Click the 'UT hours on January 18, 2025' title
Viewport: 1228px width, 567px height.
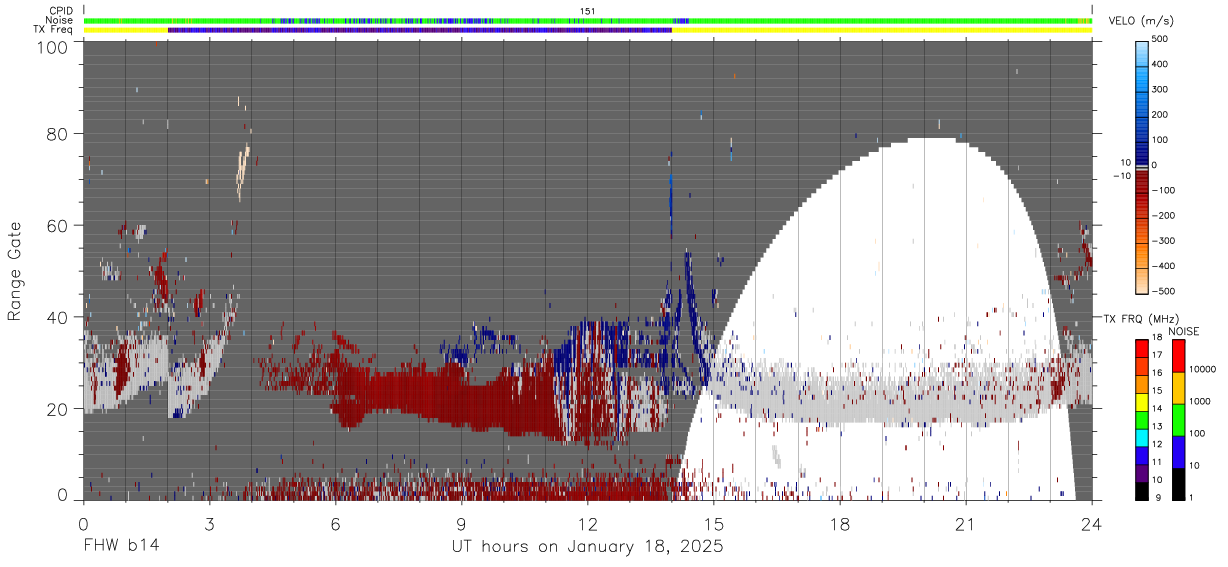pyautogui.click(x=588, y=548)
